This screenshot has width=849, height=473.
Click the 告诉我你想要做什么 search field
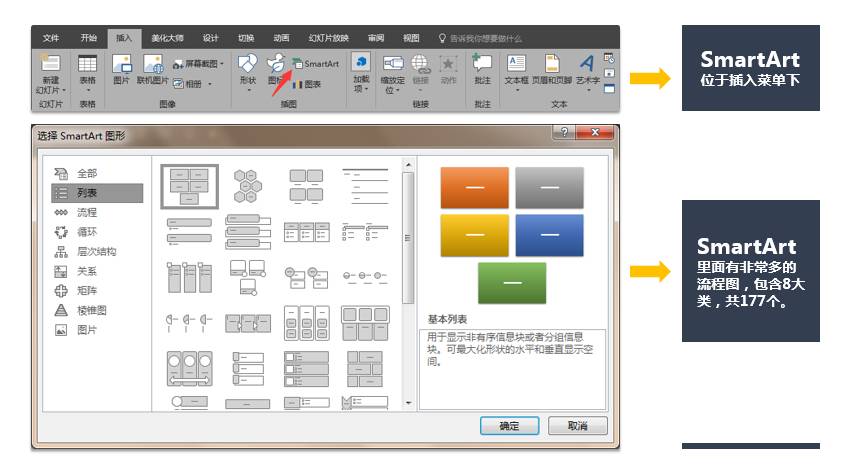click(x=480, y=38)
